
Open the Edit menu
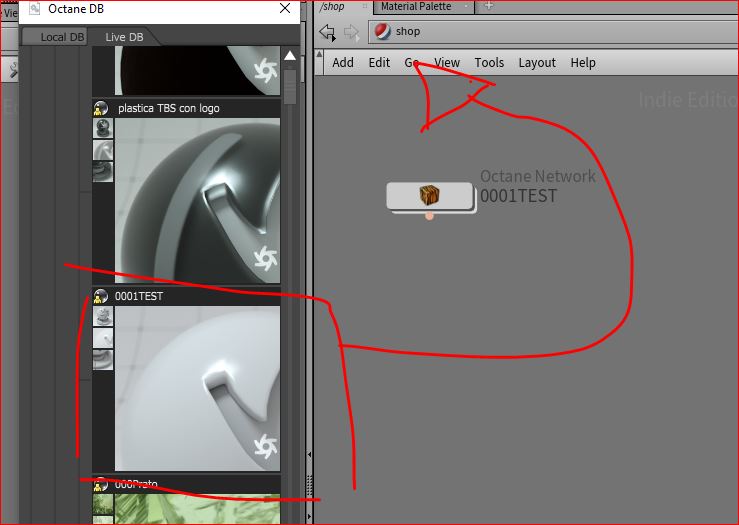379,62
